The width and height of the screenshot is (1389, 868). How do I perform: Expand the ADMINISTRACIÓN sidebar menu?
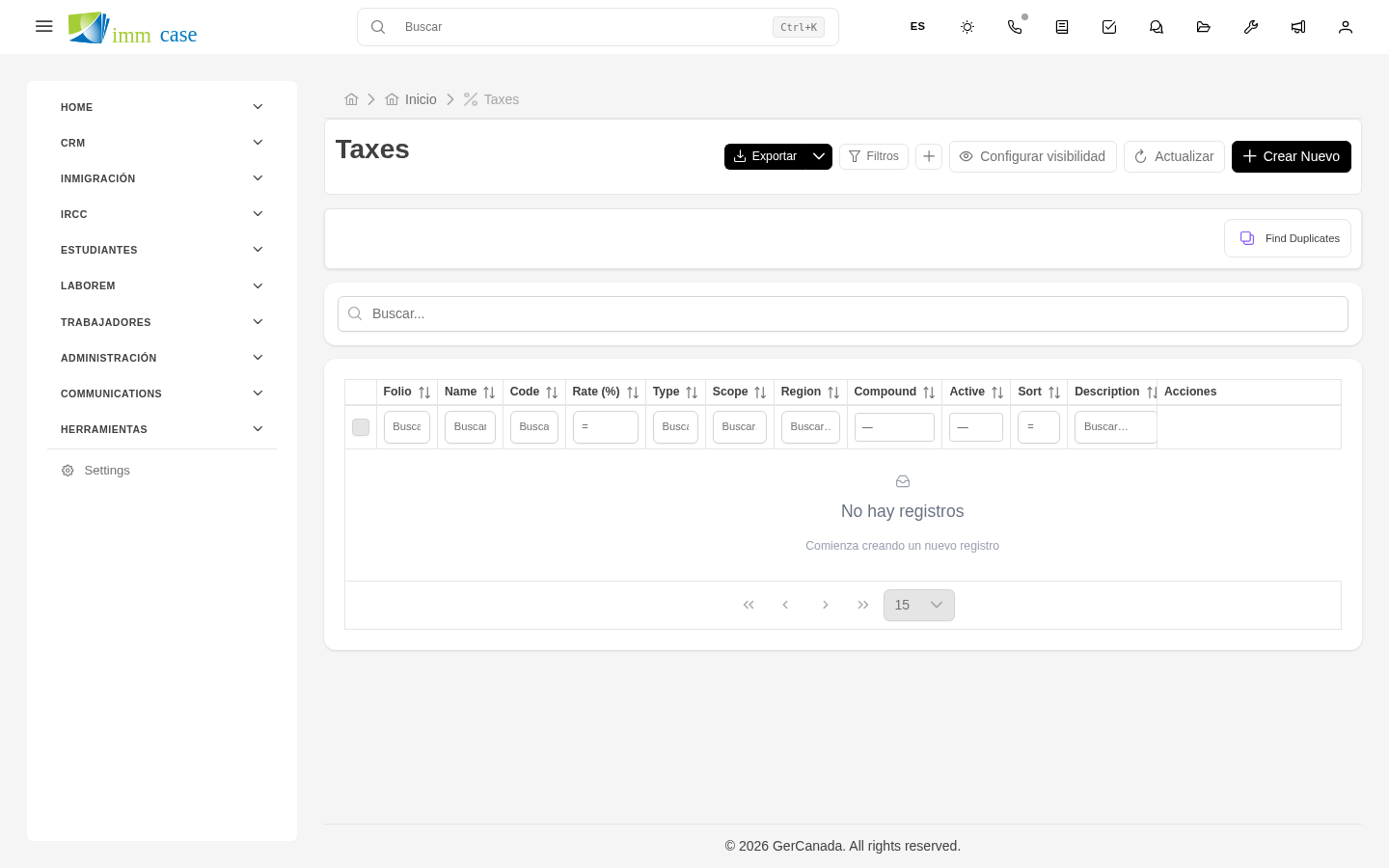[x=162, y=358]
